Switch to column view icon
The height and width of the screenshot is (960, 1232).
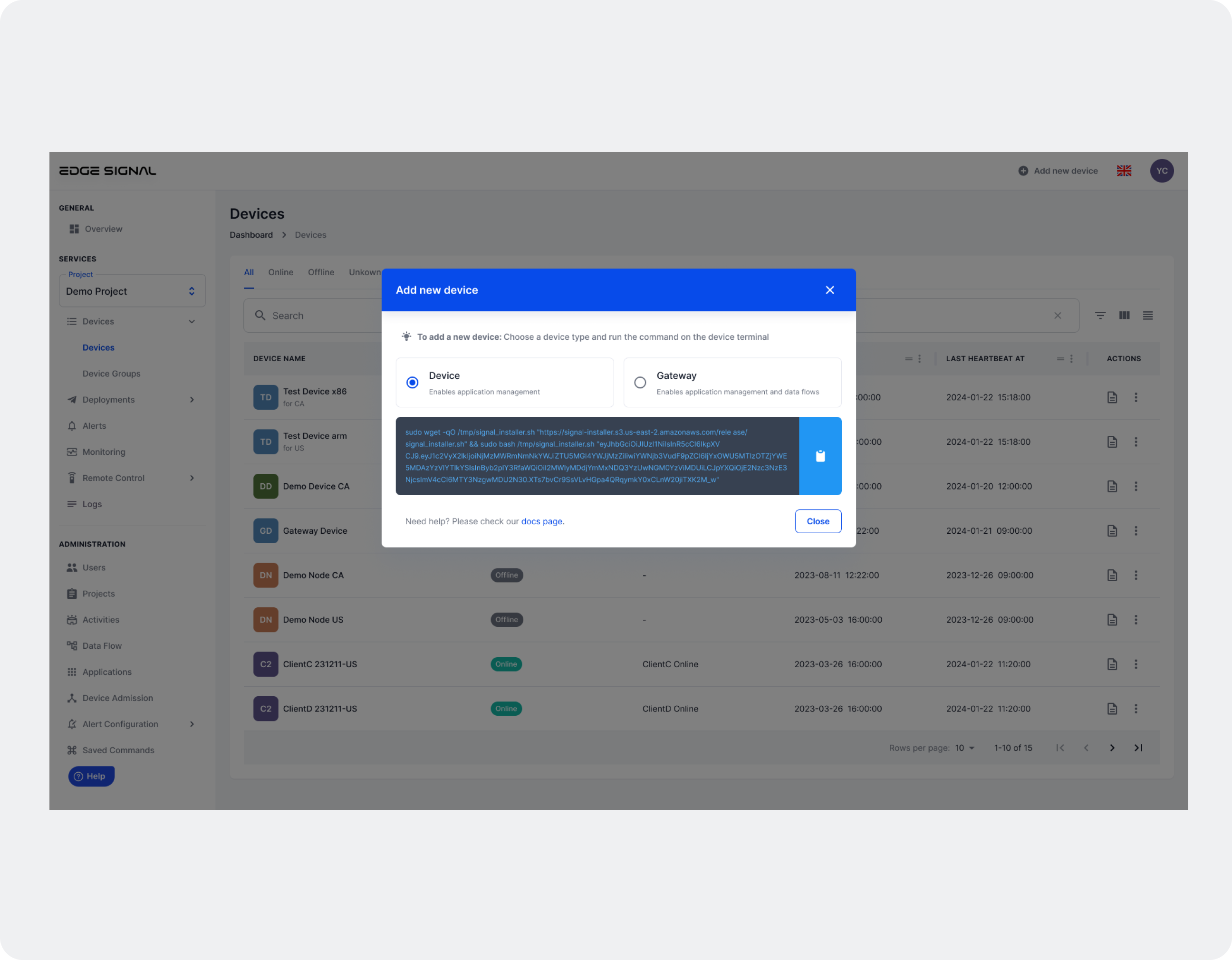[x=1124, y=315]
